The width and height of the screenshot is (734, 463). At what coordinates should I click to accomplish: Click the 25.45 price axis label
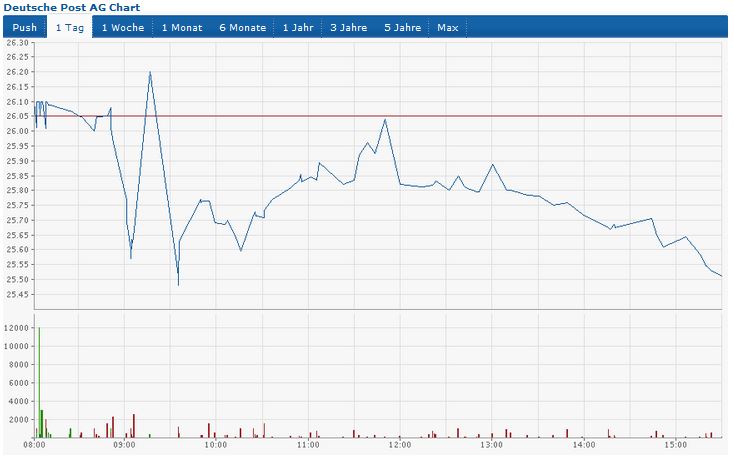pyautogui.click(x=17, y=294)
